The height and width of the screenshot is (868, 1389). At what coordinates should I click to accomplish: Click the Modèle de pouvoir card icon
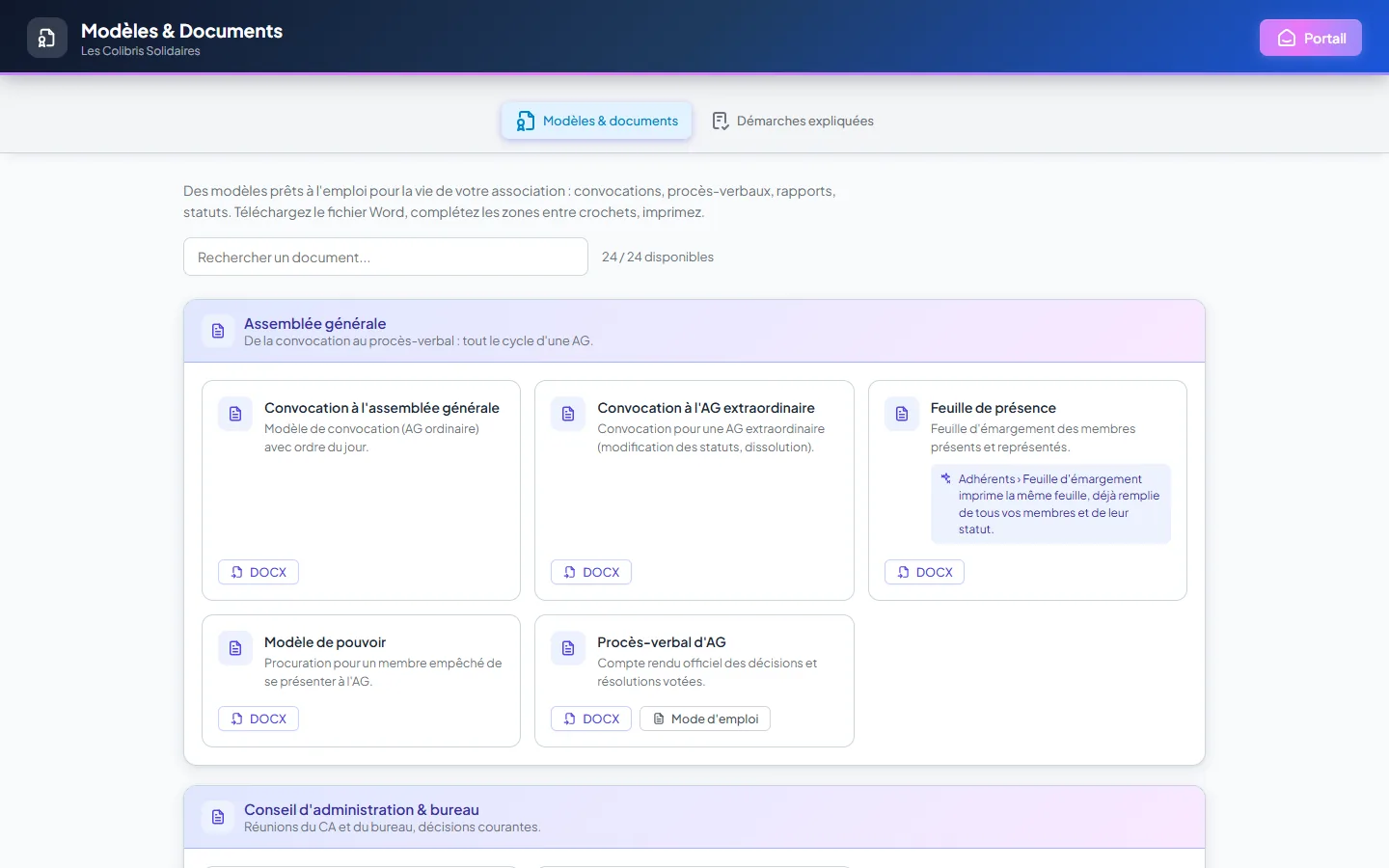pos(235,648)
